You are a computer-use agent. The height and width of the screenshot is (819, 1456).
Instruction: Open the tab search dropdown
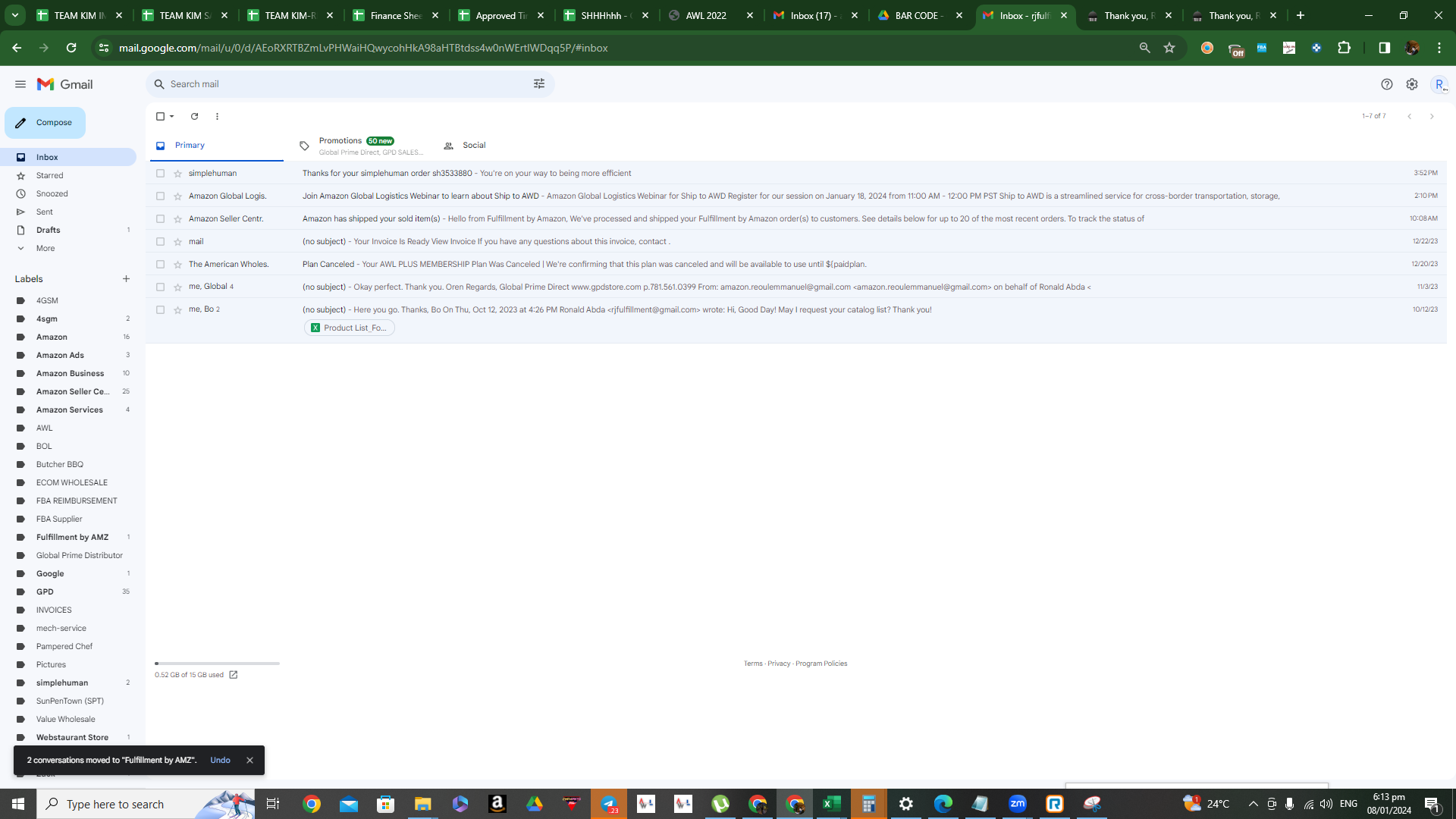click(15, 15)
